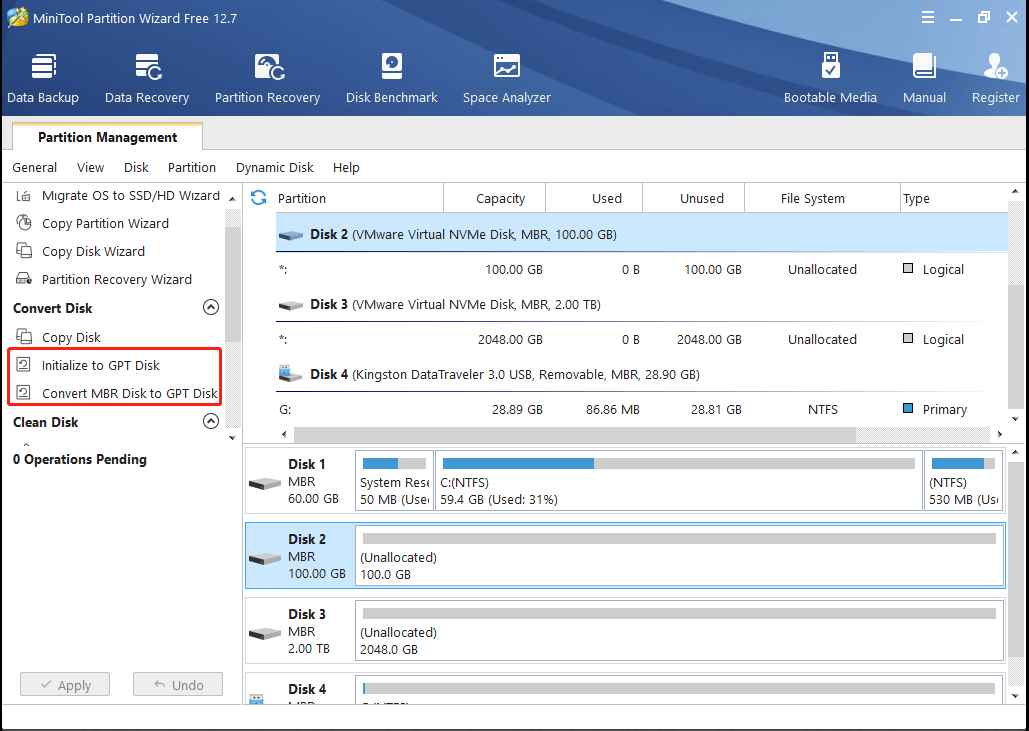Open the Dynamic Disk menu
This screenshot has height=731, width=1029.
274,168
